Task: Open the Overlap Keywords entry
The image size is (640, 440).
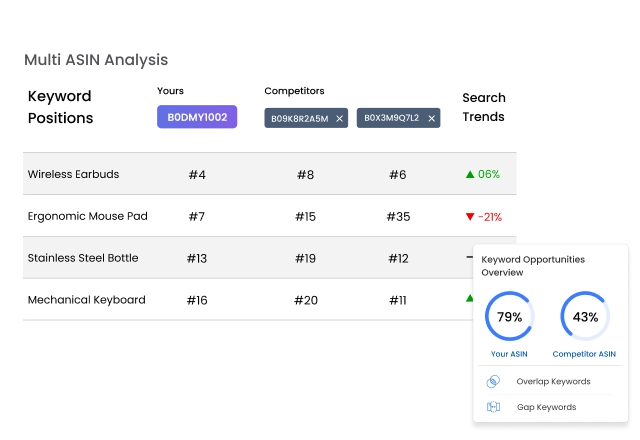Action: (553, 381)
